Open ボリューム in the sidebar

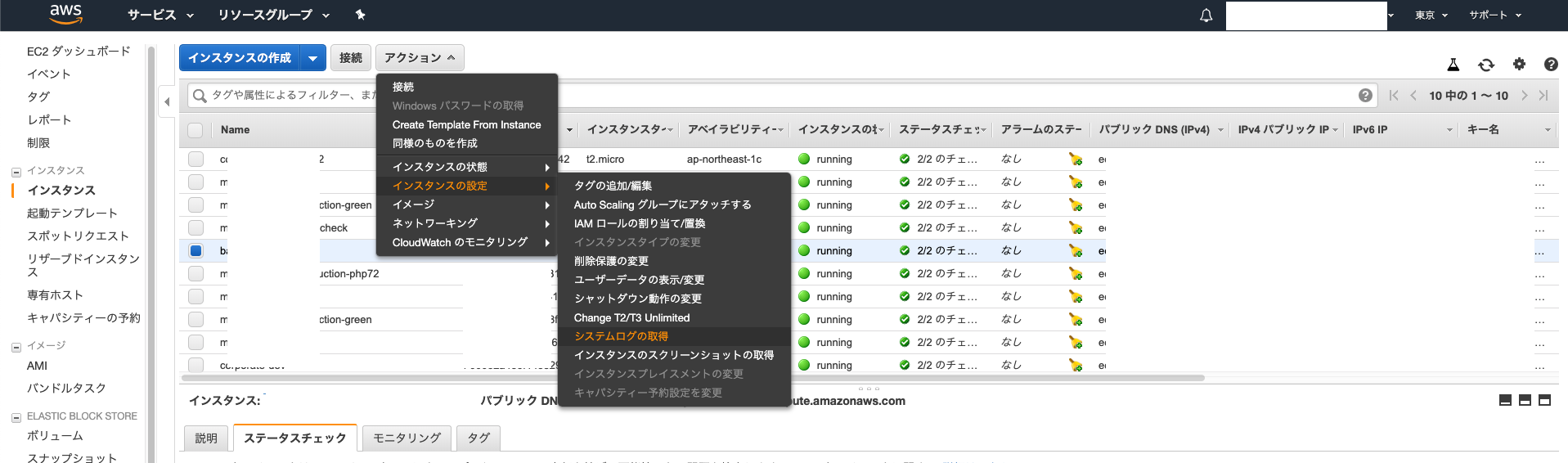pyautogui.click(x=55, y=436)
